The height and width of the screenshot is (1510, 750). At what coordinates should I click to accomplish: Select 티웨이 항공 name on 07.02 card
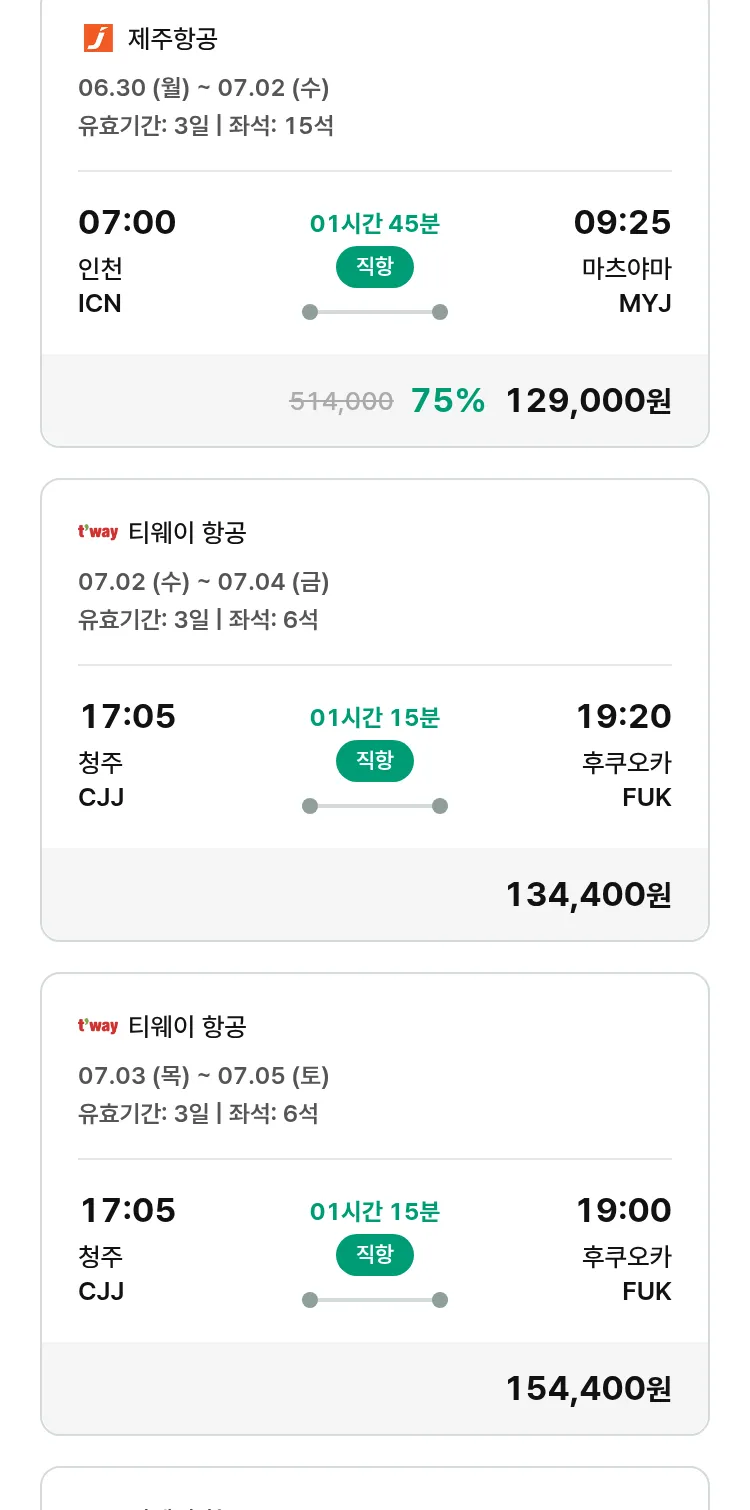pos(187,533)
